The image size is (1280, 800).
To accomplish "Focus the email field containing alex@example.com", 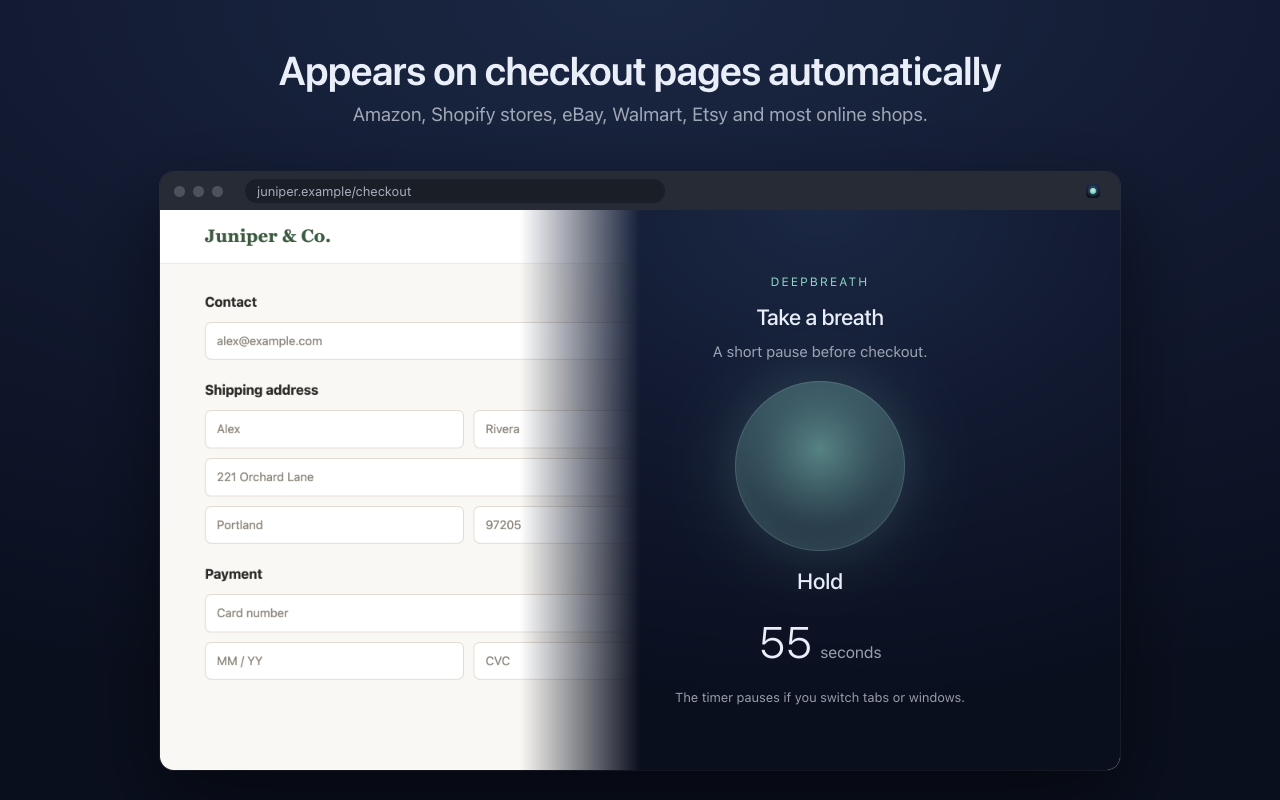I will click(x=422, y=341).
